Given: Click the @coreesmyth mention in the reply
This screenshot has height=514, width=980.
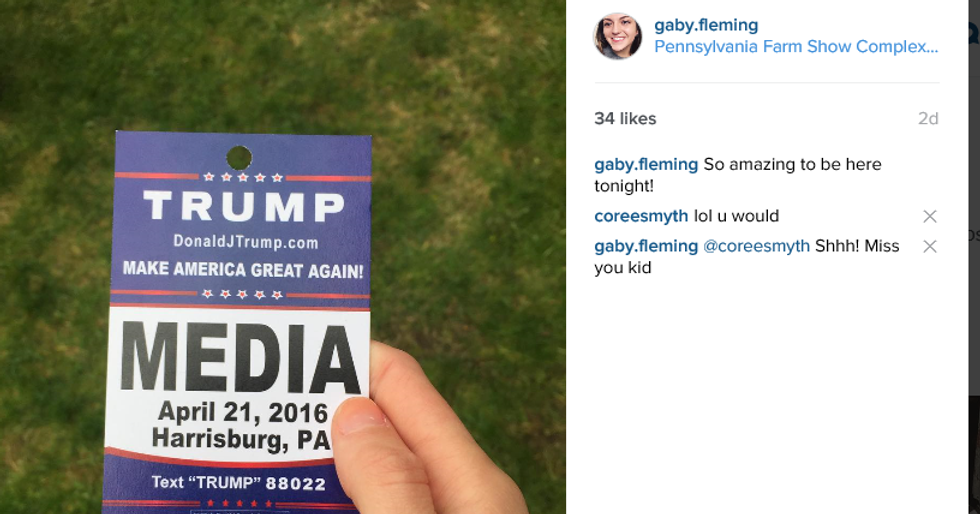Looking at the screenshot, I should [756, 247].
